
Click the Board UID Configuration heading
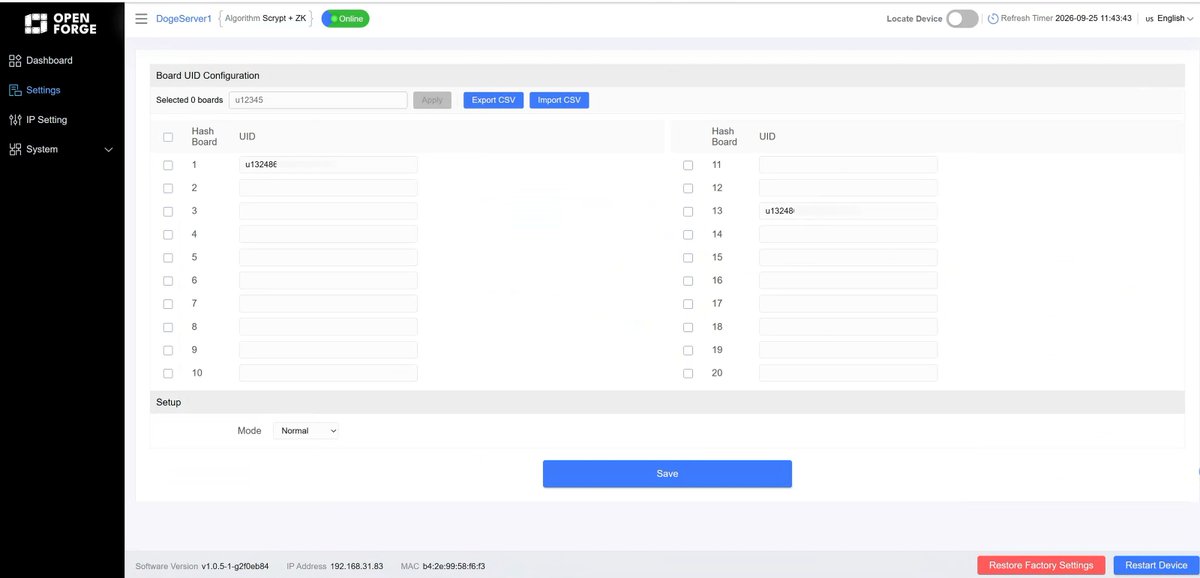208,75
